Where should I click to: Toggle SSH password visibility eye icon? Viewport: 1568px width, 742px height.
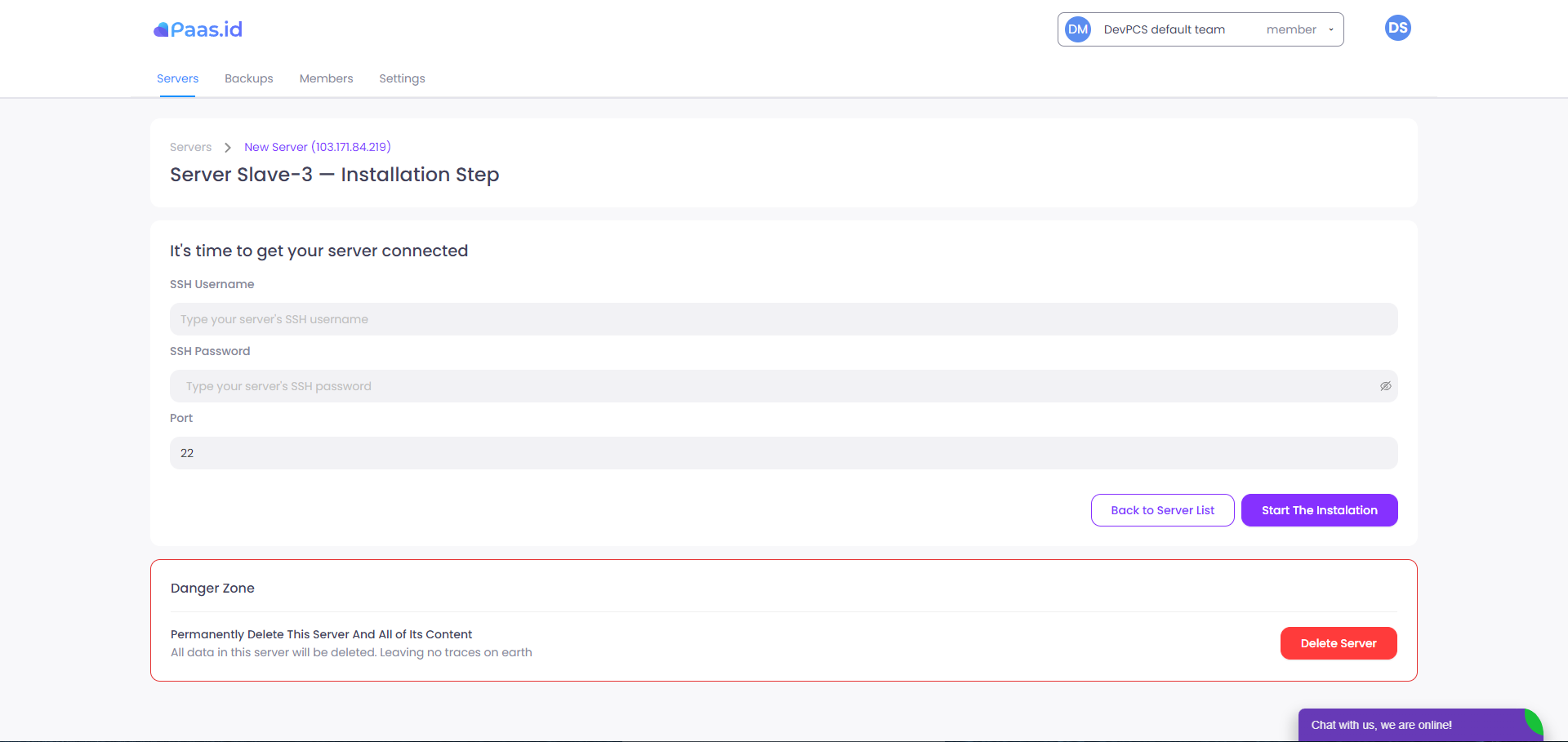tap(1385, 386)
